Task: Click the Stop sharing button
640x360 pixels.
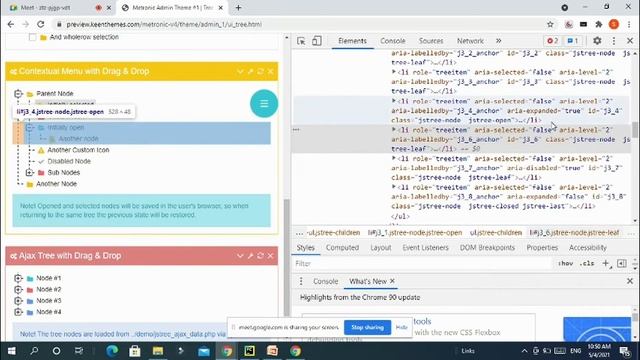Action: 367,327
